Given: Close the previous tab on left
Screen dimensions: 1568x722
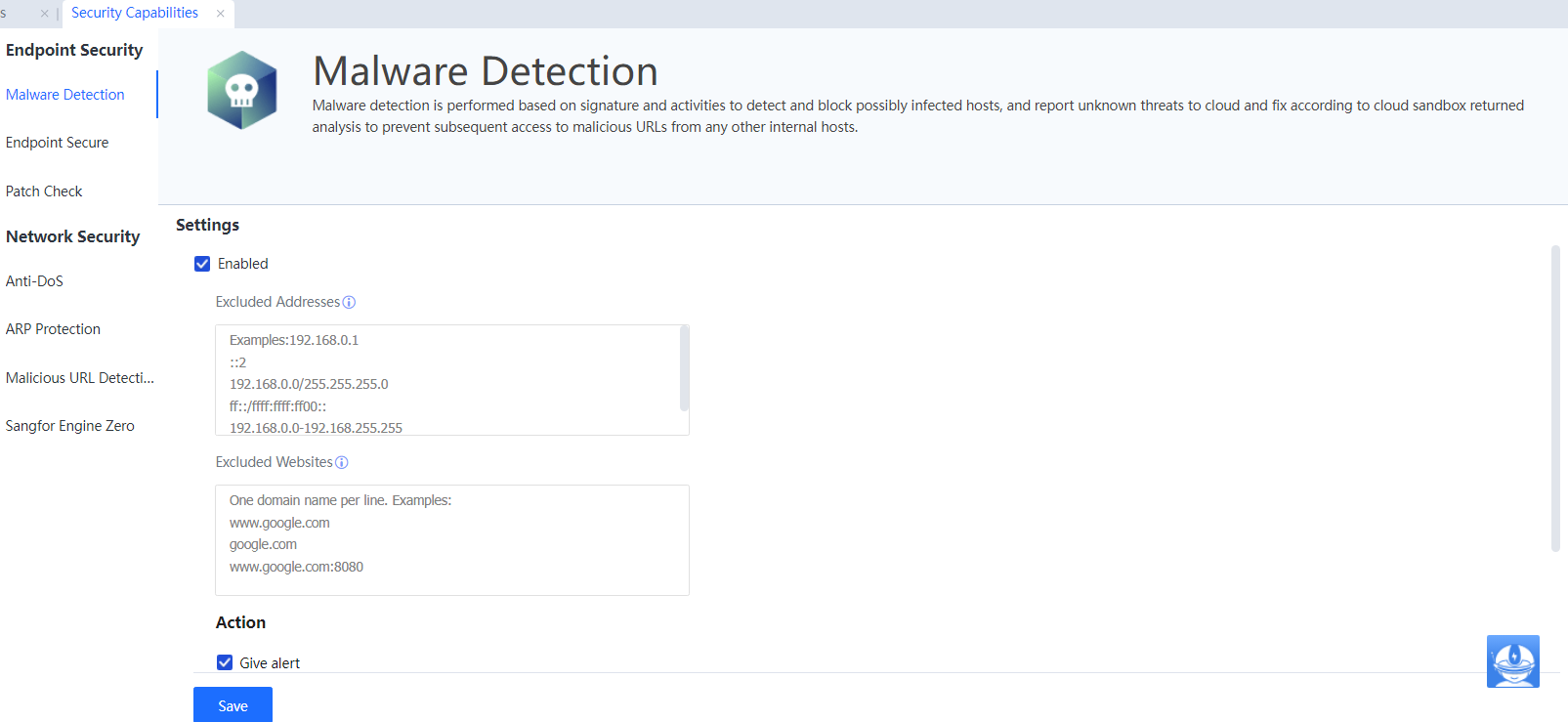Looking at the screenshot, I should [x=44, y=14].
